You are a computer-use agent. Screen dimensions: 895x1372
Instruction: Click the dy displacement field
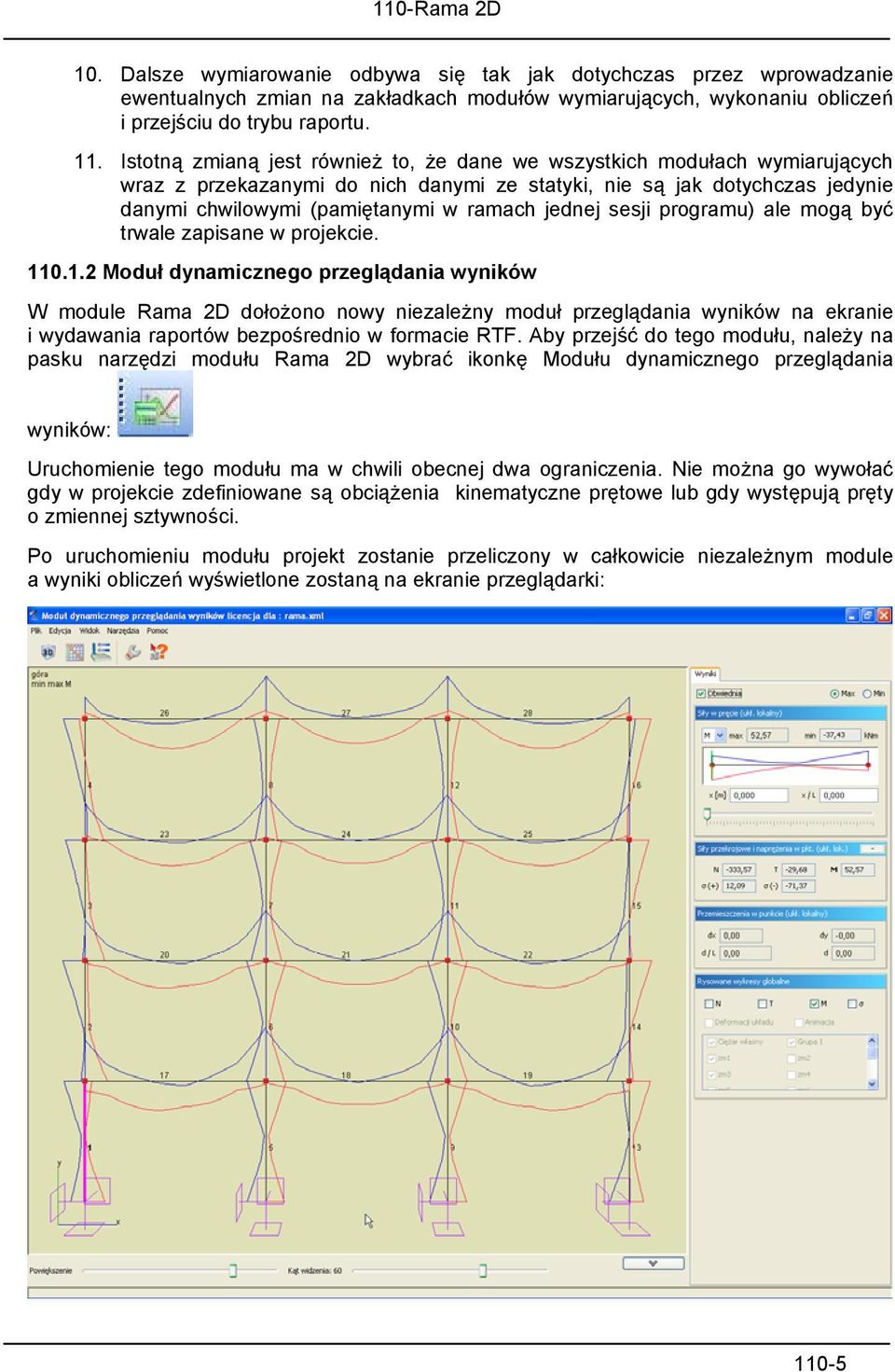tap(853, 935)
